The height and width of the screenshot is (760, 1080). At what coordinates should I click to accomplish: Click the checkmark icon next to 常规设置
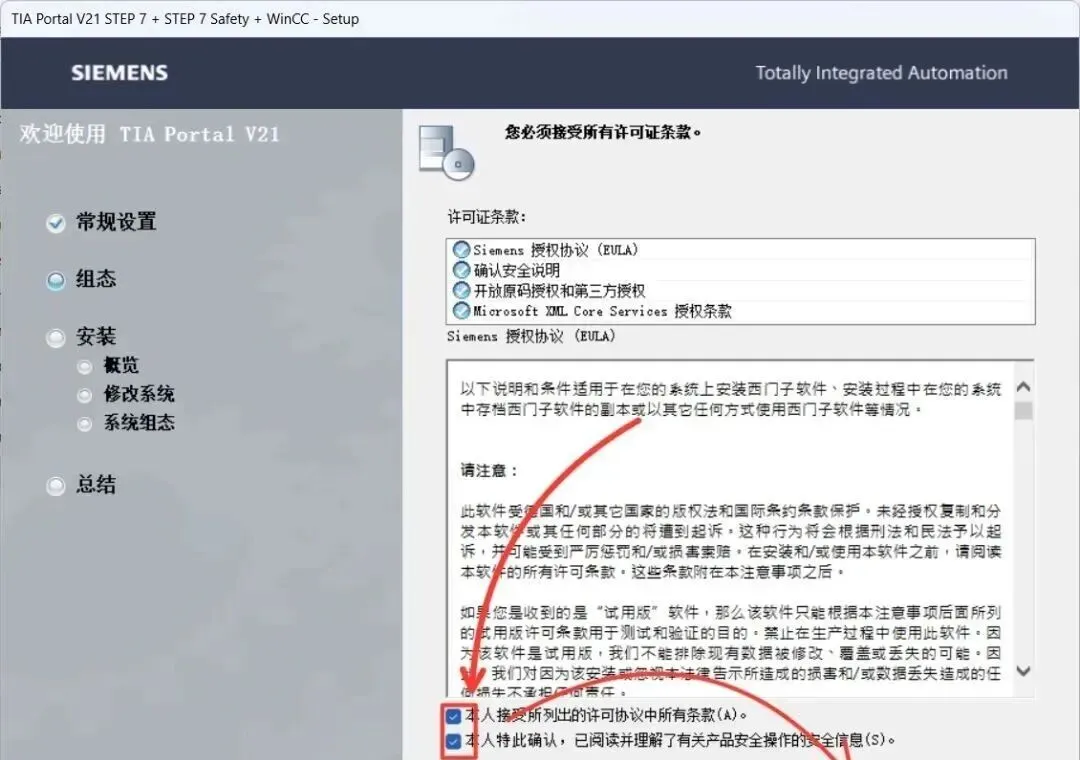[x=56, y=223]
